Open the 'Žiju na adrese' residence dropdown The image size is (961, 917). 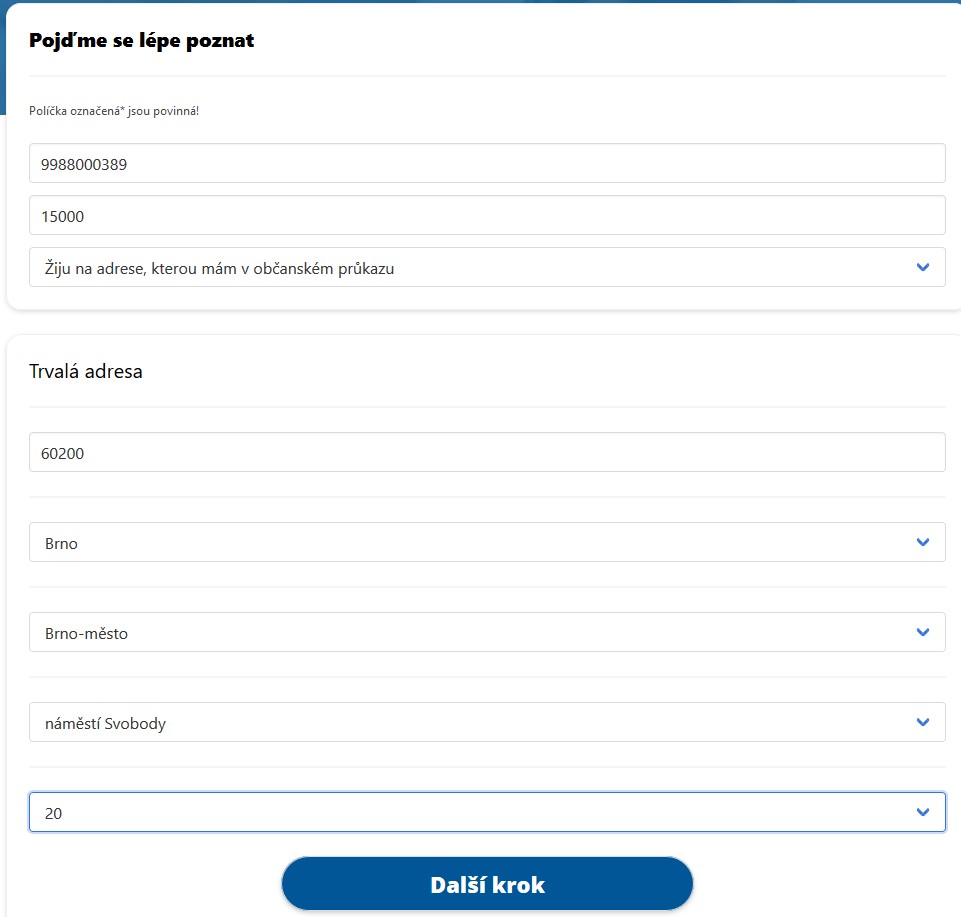click(487, 267)
